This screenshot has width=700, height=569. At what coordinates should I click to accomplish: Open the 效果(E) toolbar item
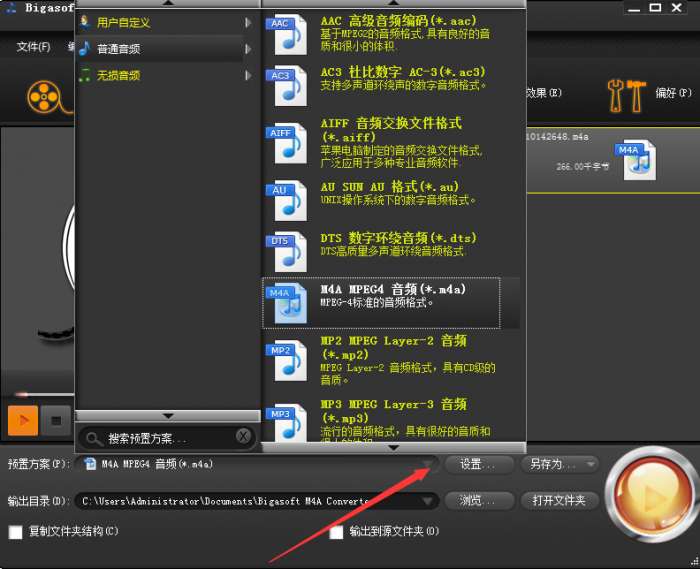(x=544, y=93)
